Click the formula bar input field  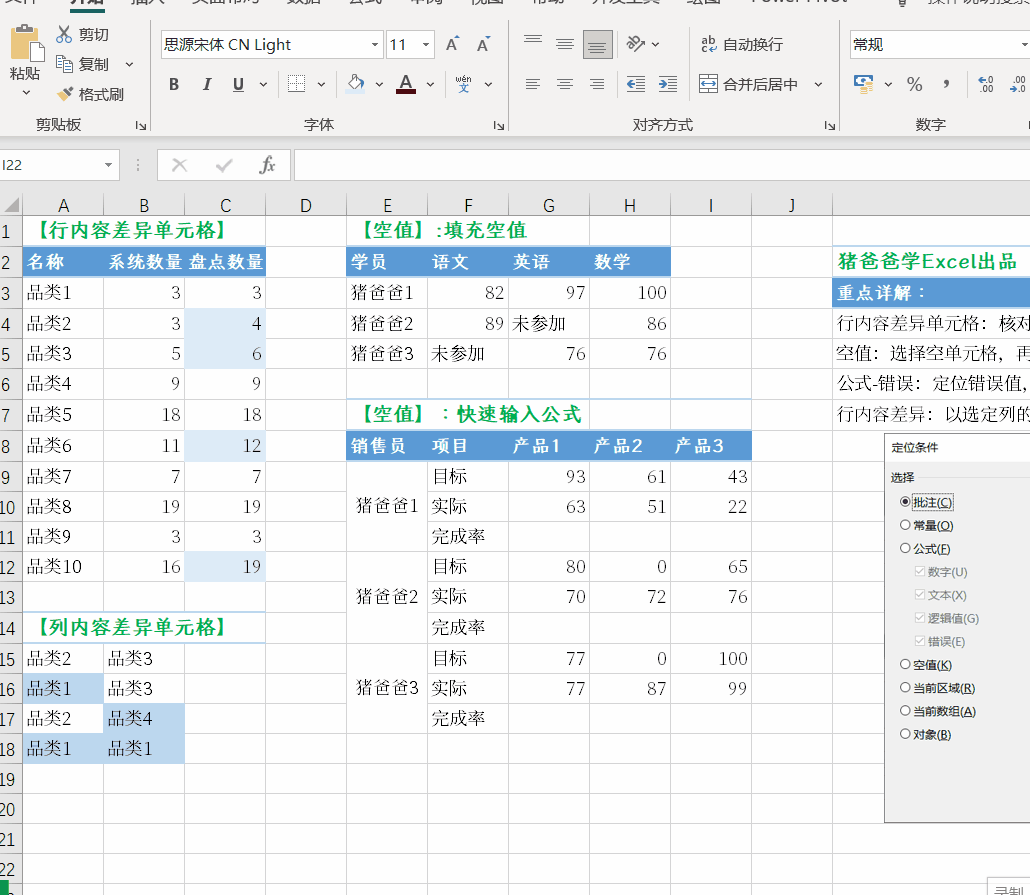tap(661, 165)
